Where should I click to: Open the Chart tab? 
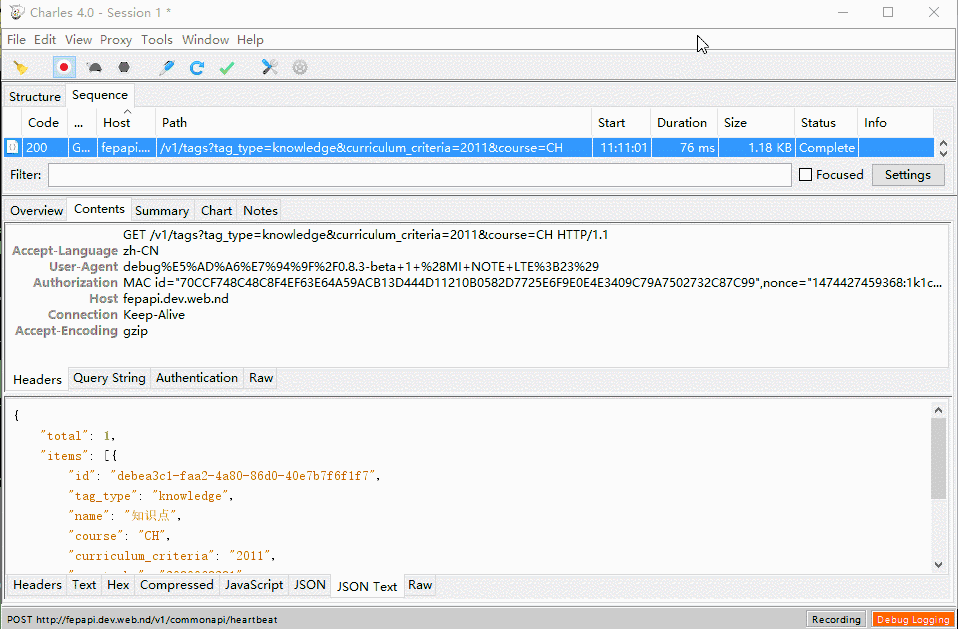216,211
